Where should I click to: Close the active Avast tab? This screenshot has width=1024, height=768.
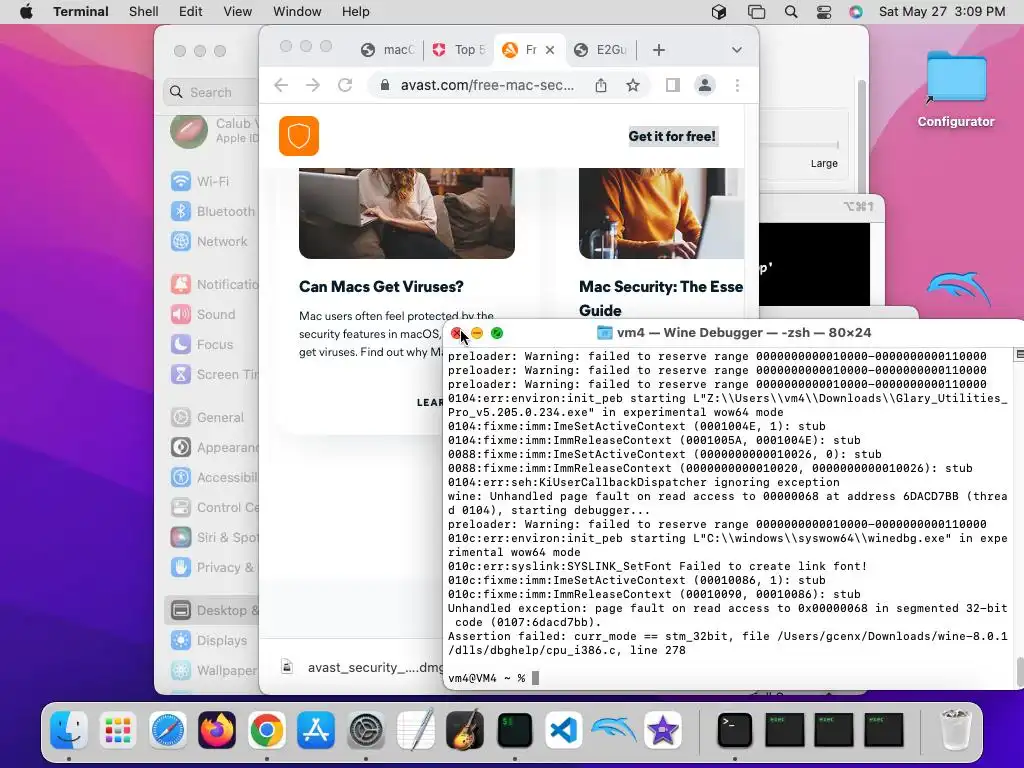coord(550,50)
